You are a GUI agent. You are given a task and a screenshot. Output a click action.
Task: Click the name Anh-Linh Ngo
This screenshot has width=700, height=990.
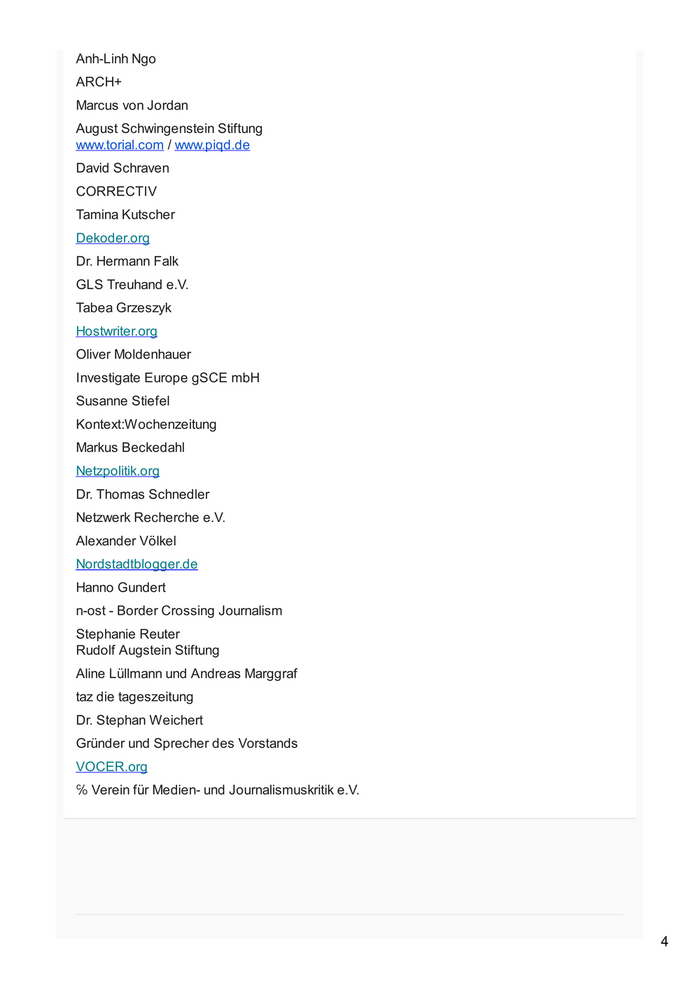[x=116, y=59]
